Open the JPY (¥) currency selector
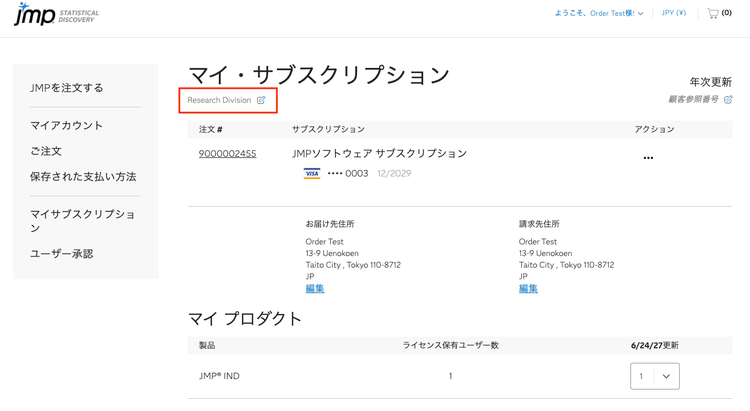Screen dimensions: 750x411 (673, 13)
